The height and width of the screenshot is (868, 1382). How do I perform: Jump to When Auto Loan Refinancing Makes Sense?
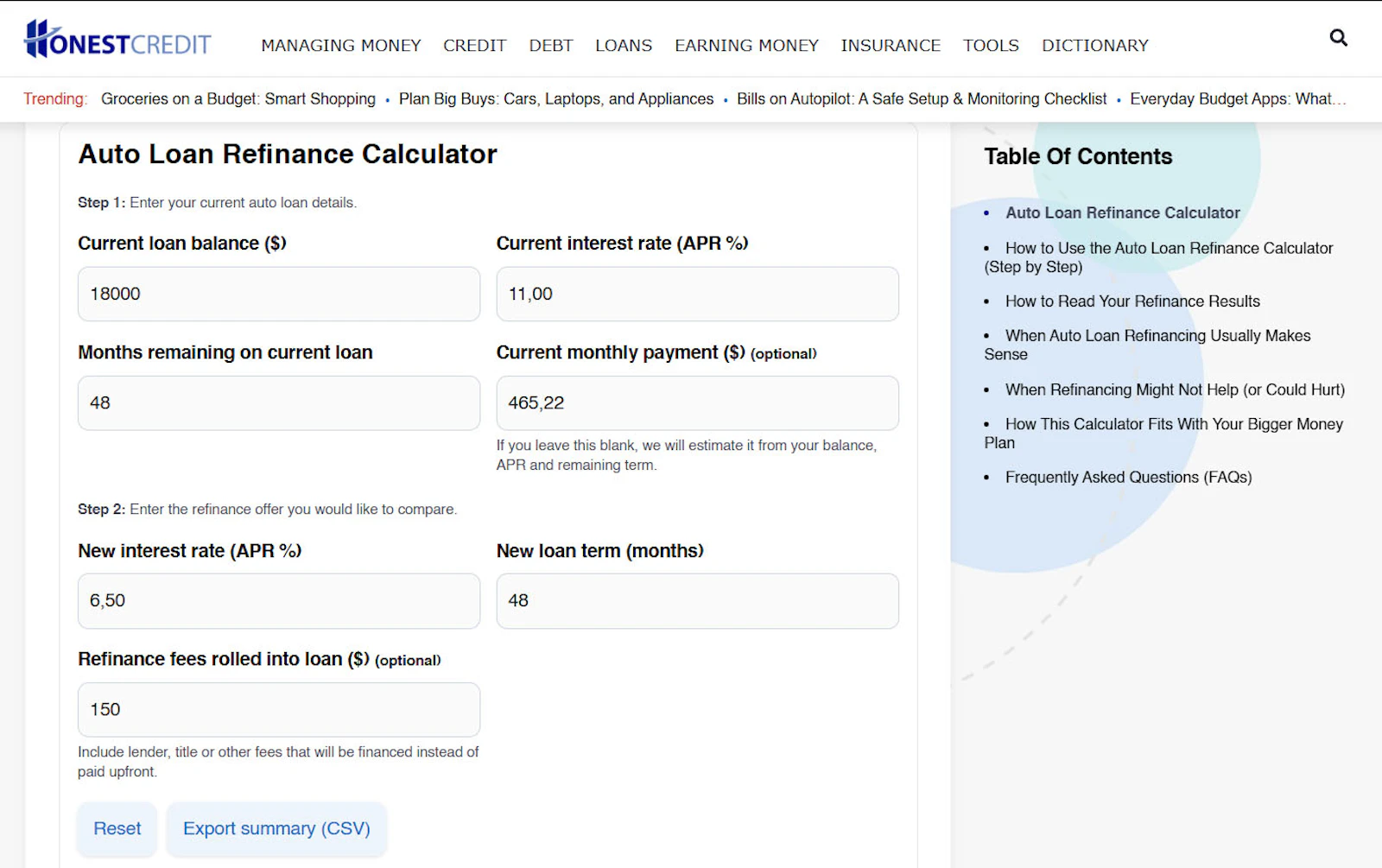1147,345
